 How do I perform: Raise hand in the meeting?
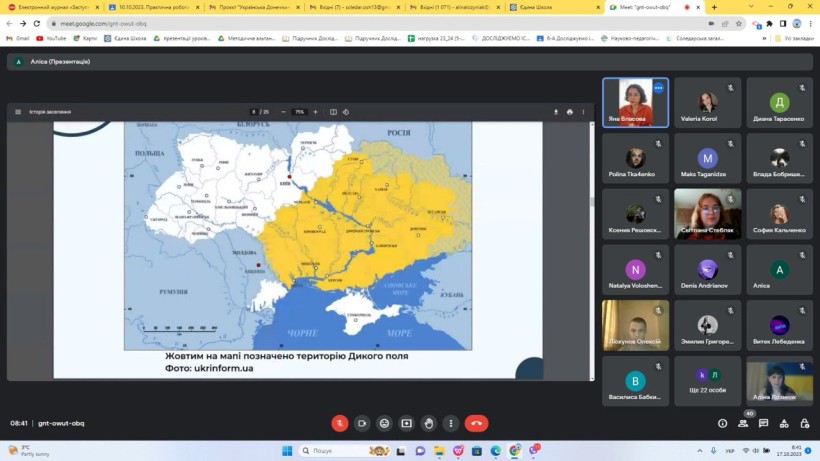pyautogui.click(x=428, y=423)
